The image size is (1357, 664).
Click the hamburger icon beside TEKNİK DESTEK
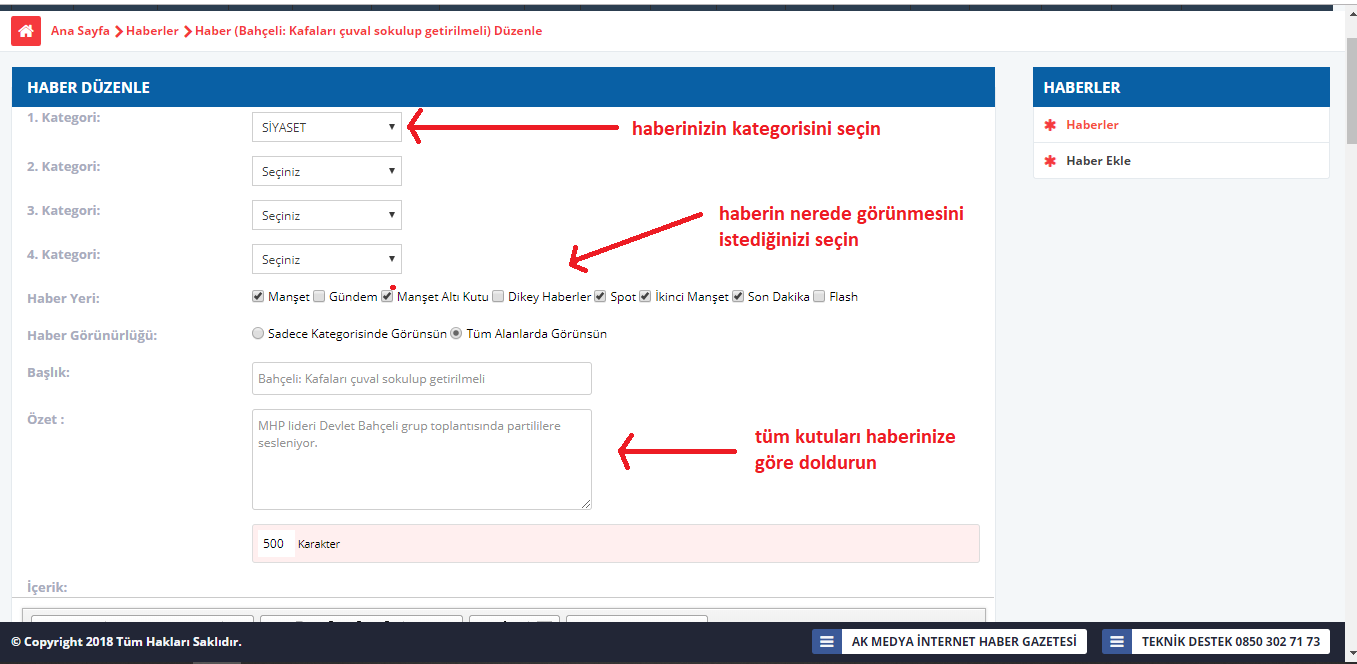point(1117,641)
